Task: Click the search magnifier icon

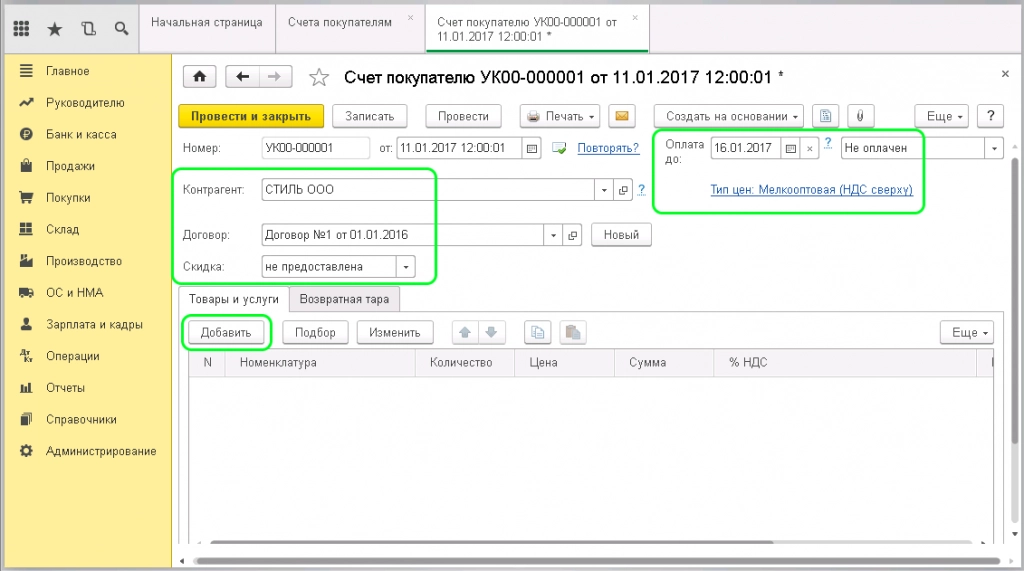Action: pos(121,29)
